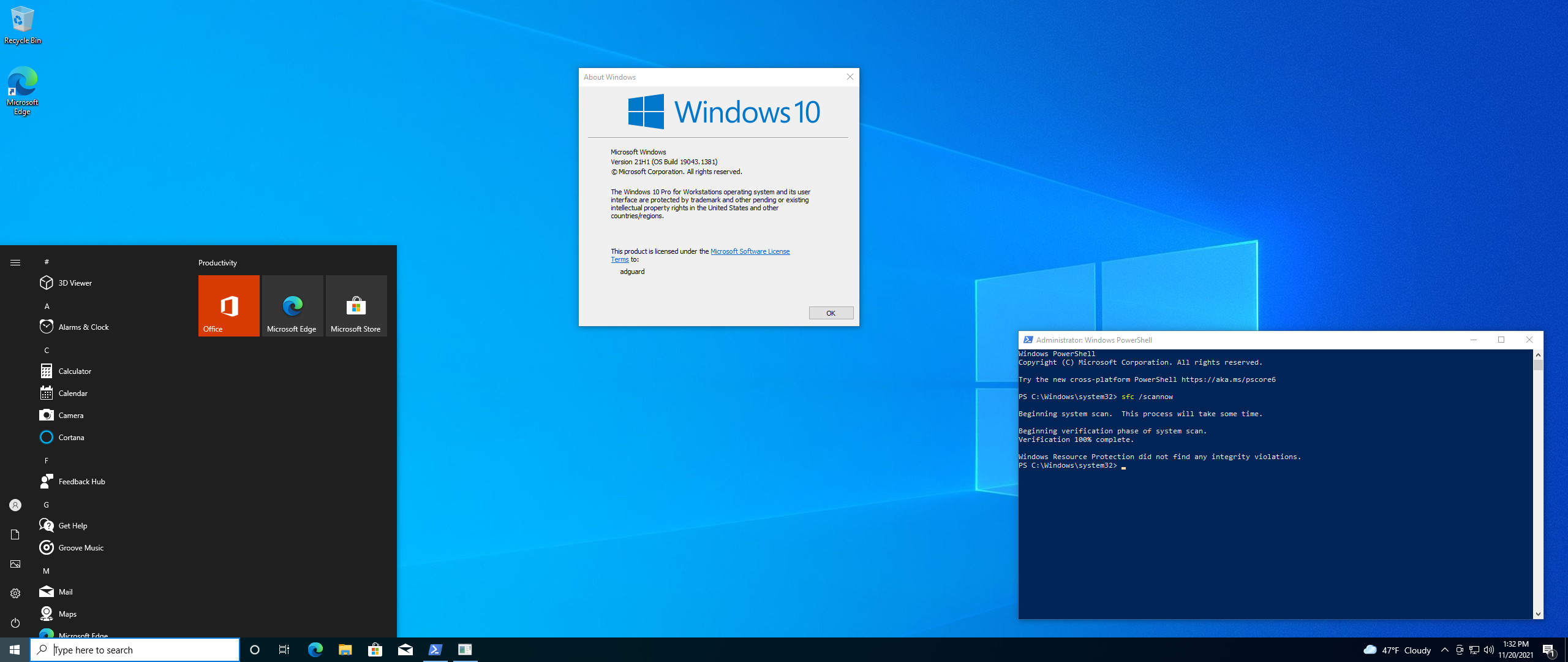
Task: Click the PowerShell title bar icon
Action: tap(1028, 340)
